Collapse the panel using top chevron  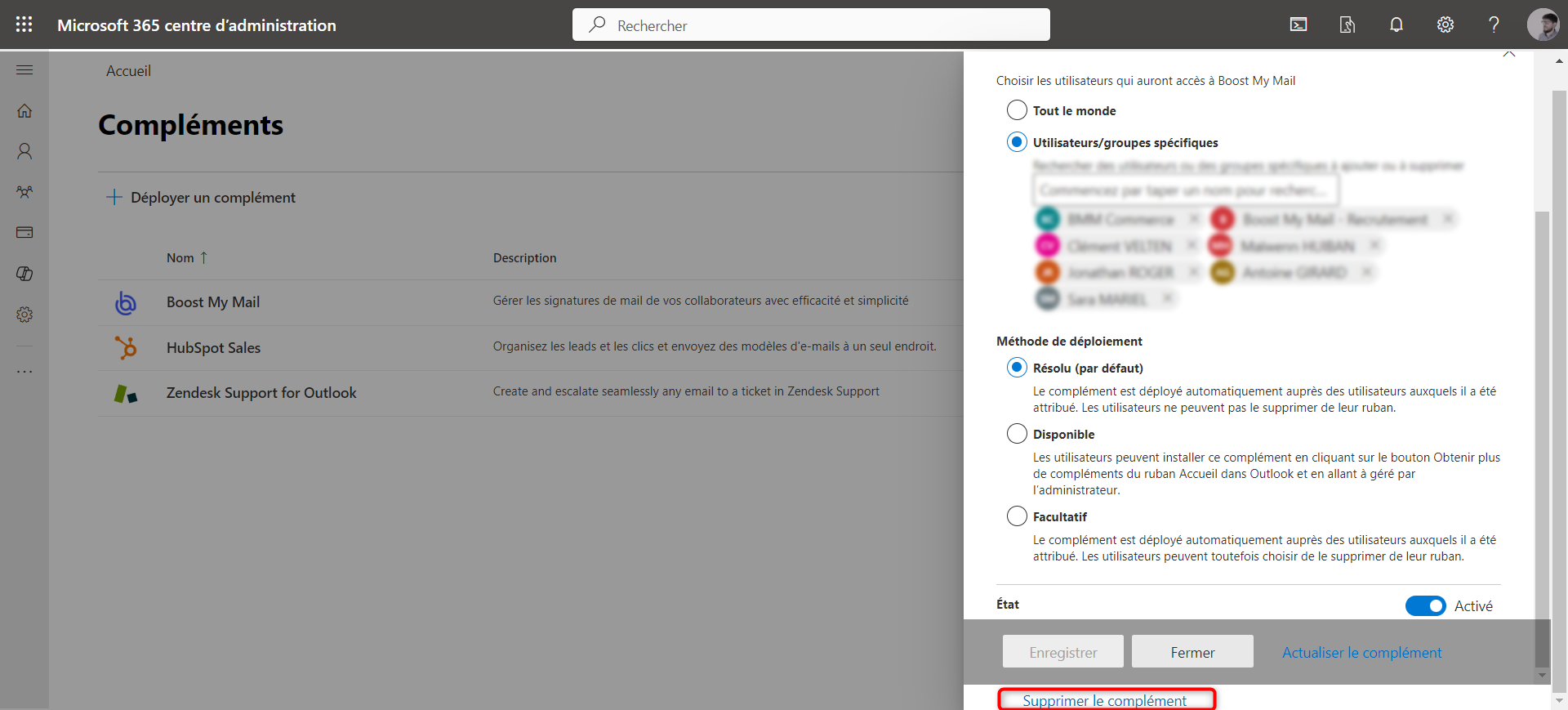pos(1509,54)
